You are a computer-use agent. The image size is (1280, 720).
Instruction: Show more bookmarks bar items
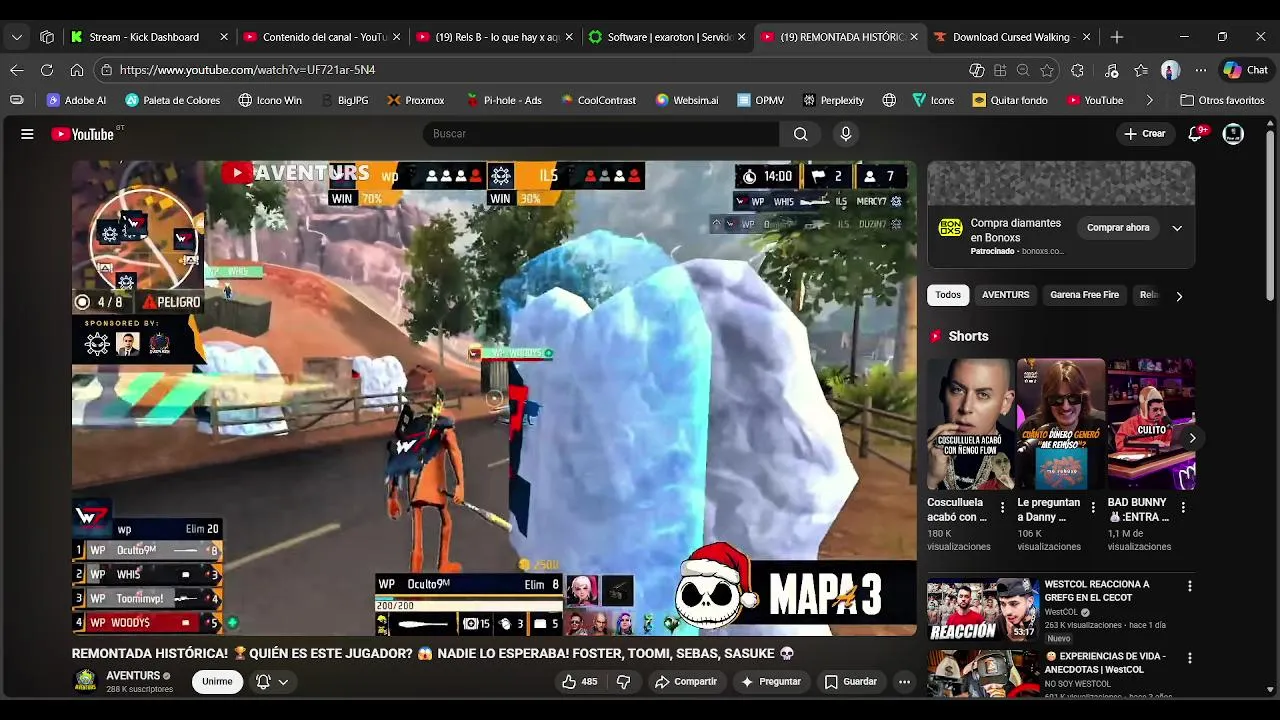point(1149,100)
